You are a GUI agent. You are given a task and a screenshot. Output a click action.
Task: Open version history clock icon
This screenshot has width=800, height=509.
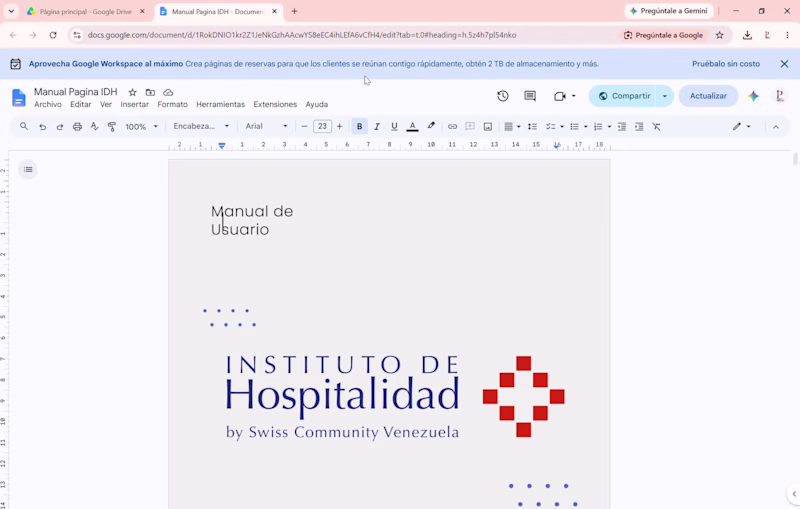[x=503, y=96]
